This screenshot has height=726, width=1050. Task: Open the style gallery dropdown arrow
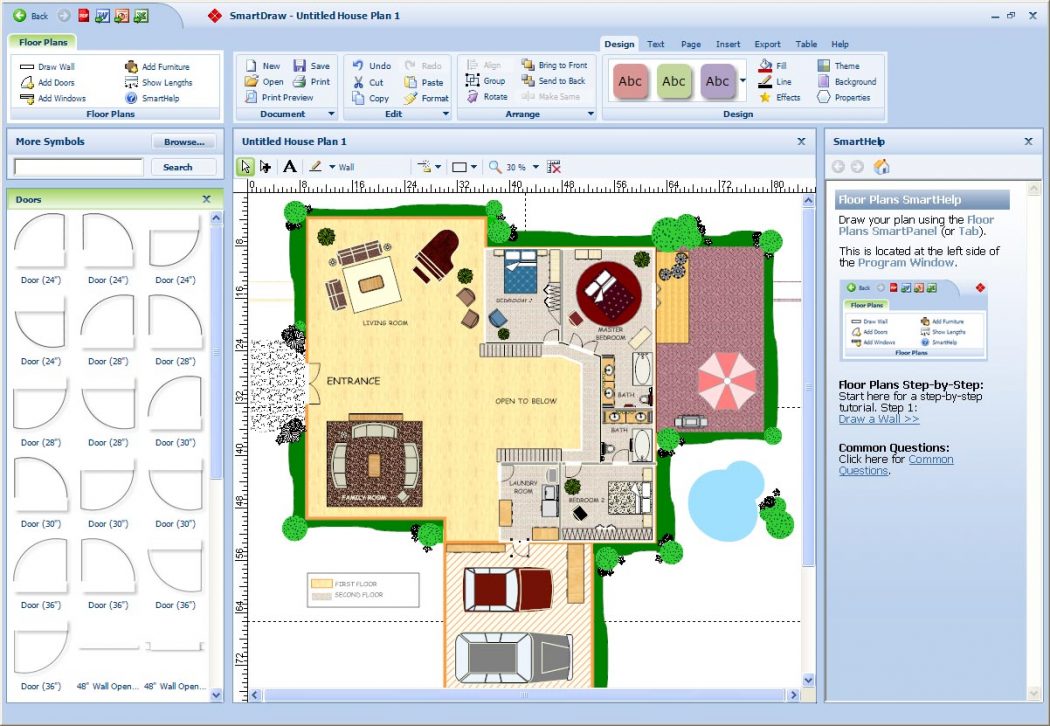743,81
